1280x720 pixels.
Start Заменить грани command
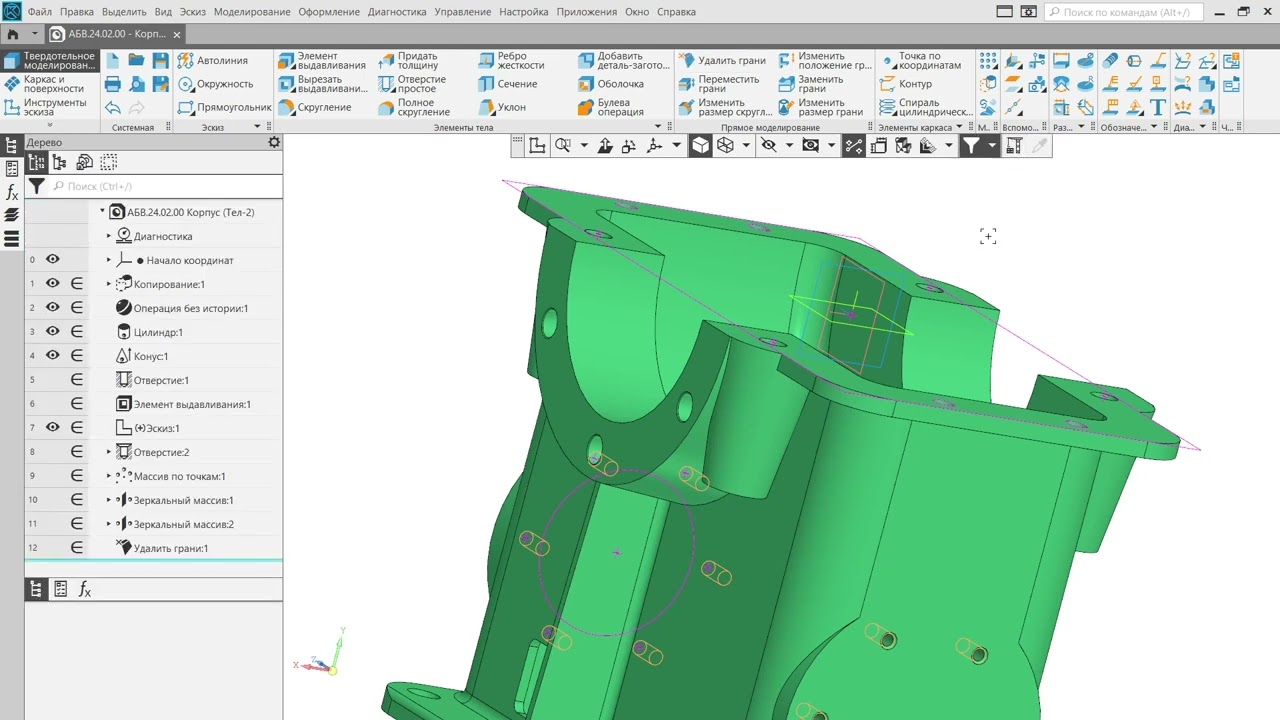(x=810, y=84)
